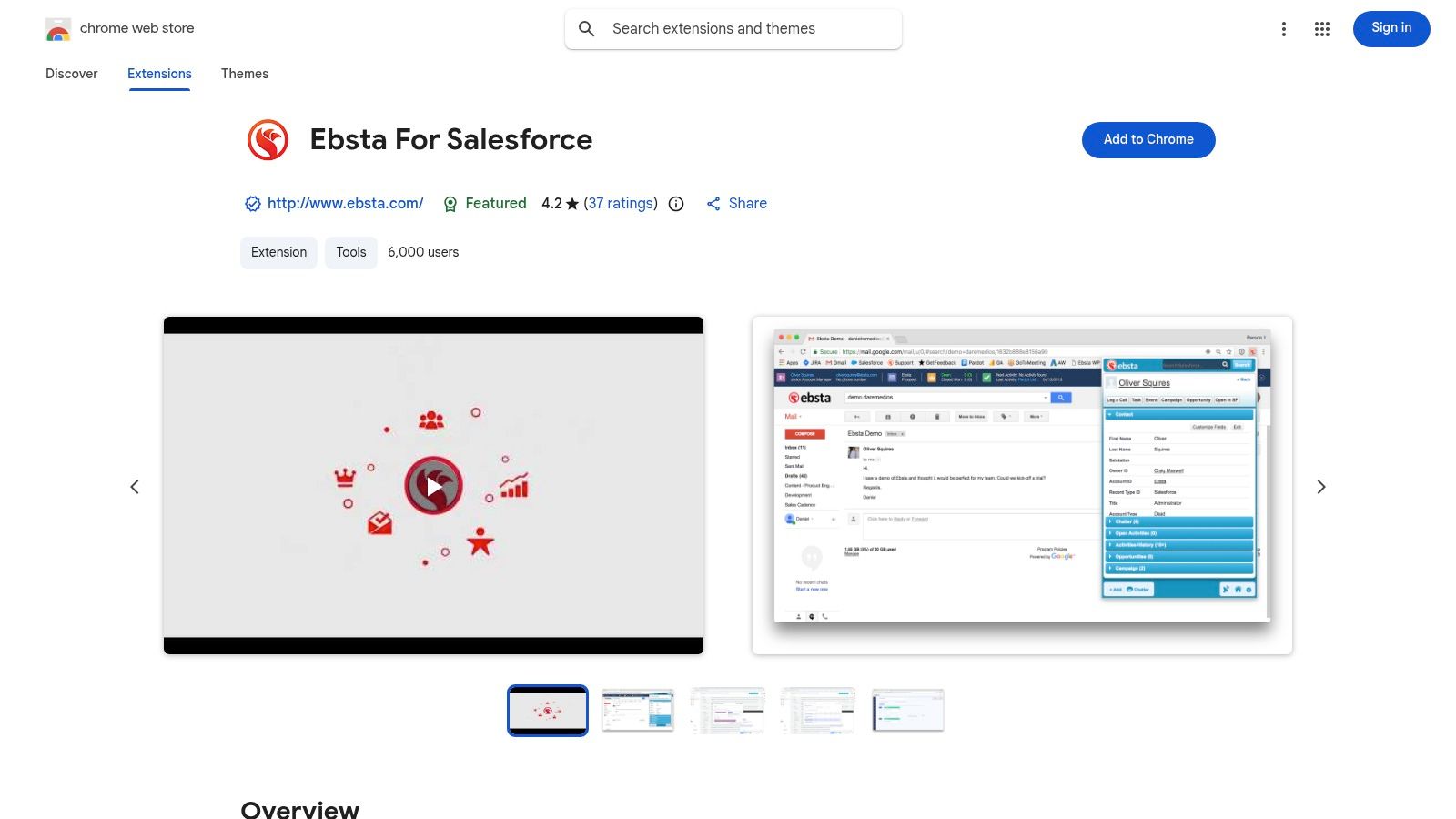Select the fourth screenshot thumbnail
Viewport: 1456px width, 819px height.
point(817,710)
